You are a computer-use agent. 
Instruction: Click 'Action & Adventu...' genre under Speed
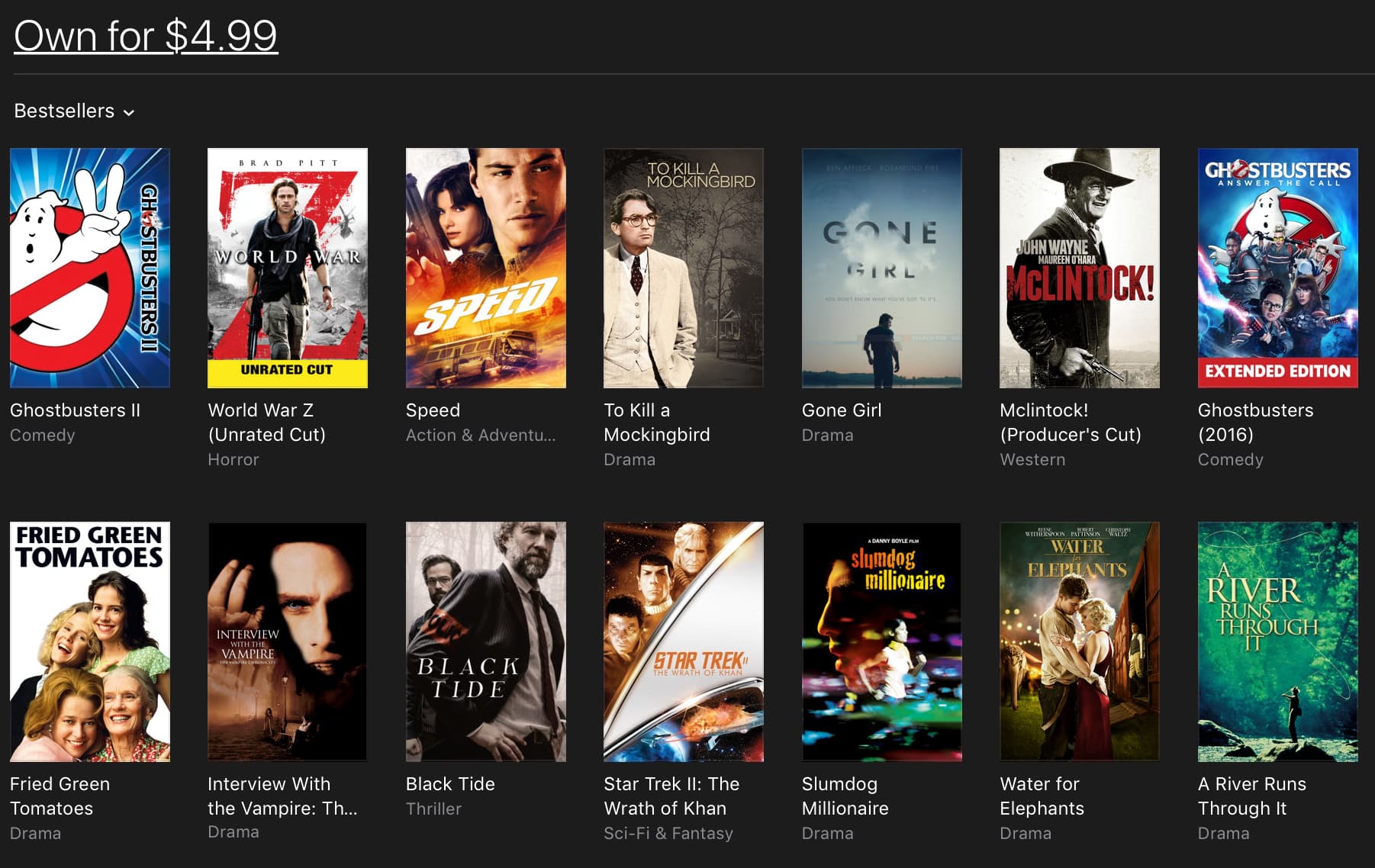coord(481,436)
